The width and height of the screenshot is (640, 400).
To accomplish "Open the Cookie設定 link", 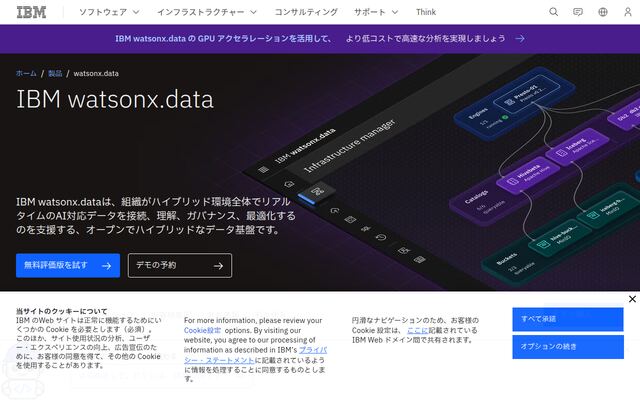I will point(202,330).
